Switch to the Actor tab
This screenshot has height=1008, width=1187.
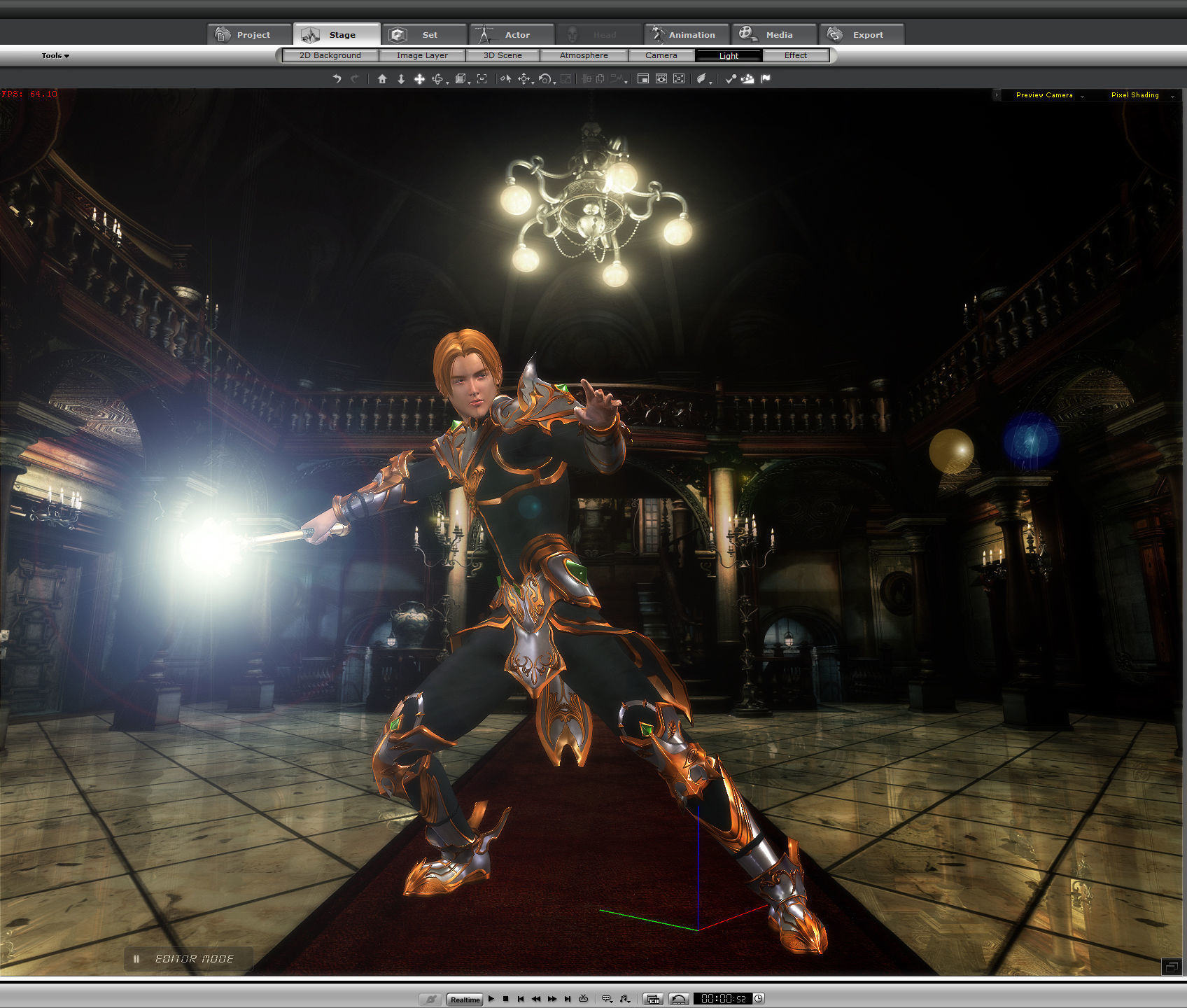click(x=512, y=34)
